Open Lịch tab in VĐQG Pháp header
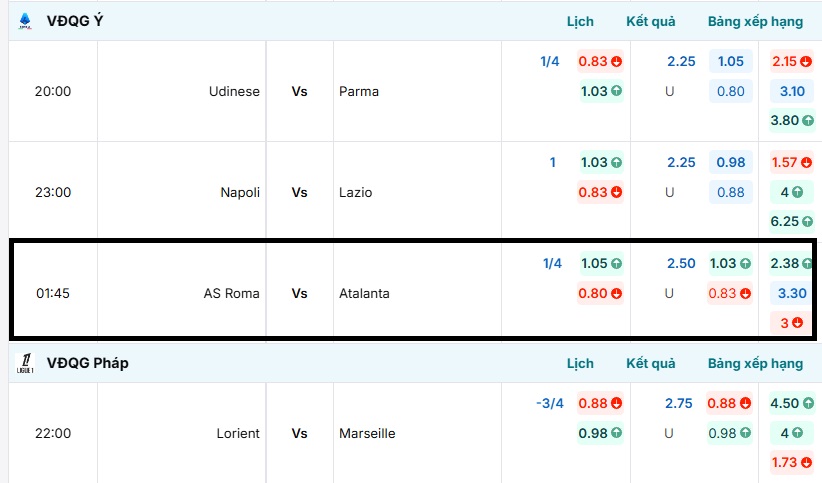 580,363
